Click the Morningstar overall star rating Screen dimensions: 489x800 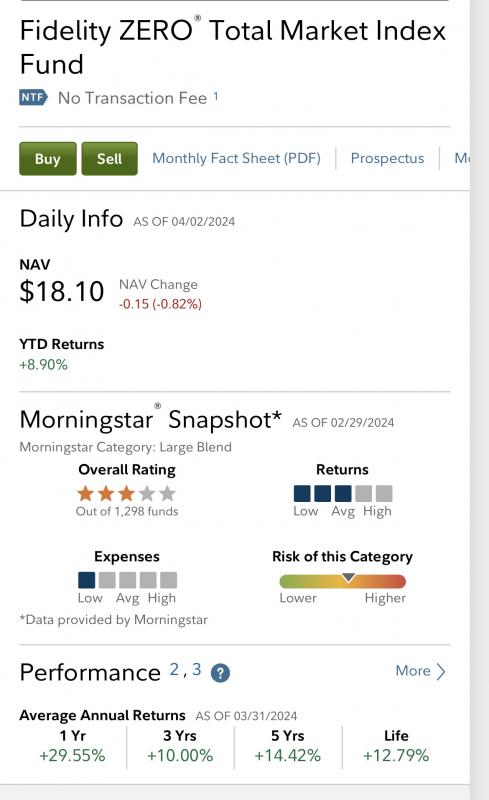[x=126, y=493]
